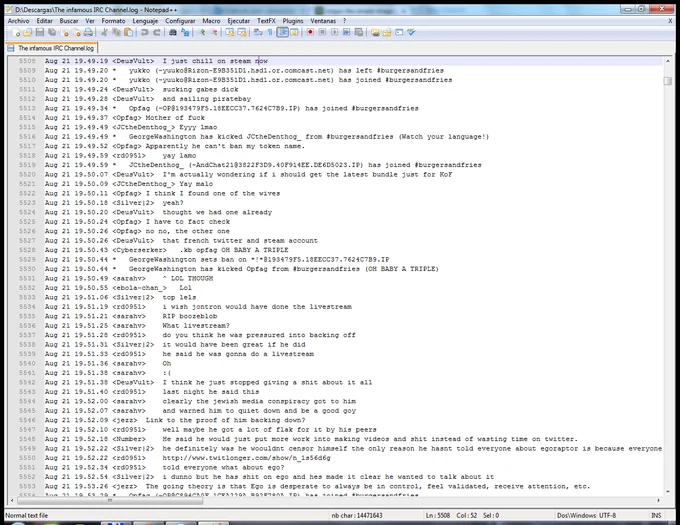
Task: Stop macro recording square icon
Action: pos(322,32)
